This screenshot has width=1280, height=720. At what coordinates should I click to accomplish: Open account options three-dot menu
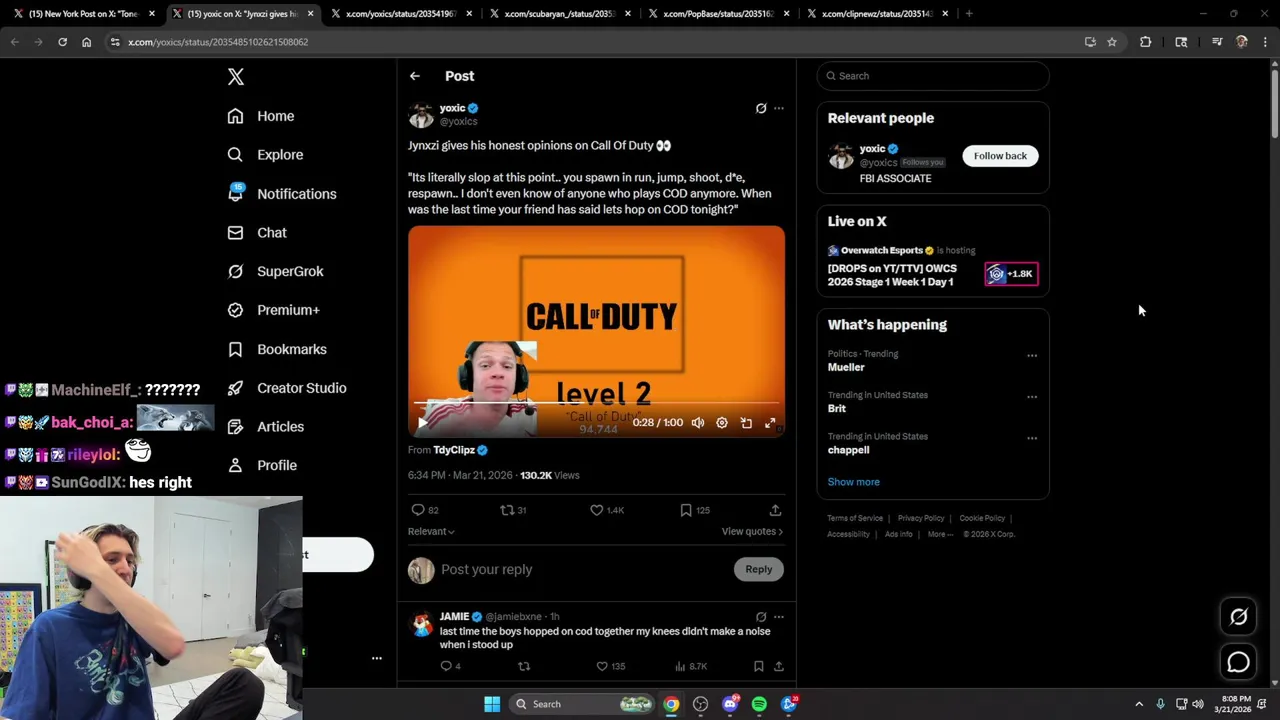tap(377, 658)
